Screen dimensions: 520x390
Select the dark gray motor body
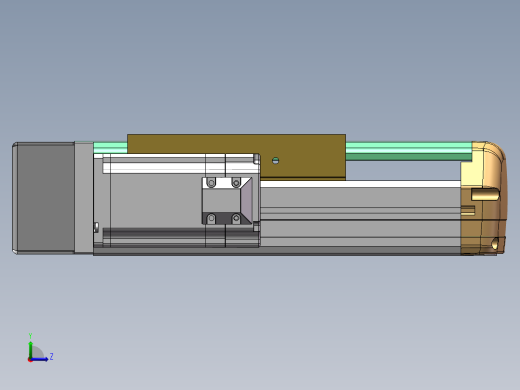[x=43, y=198]
